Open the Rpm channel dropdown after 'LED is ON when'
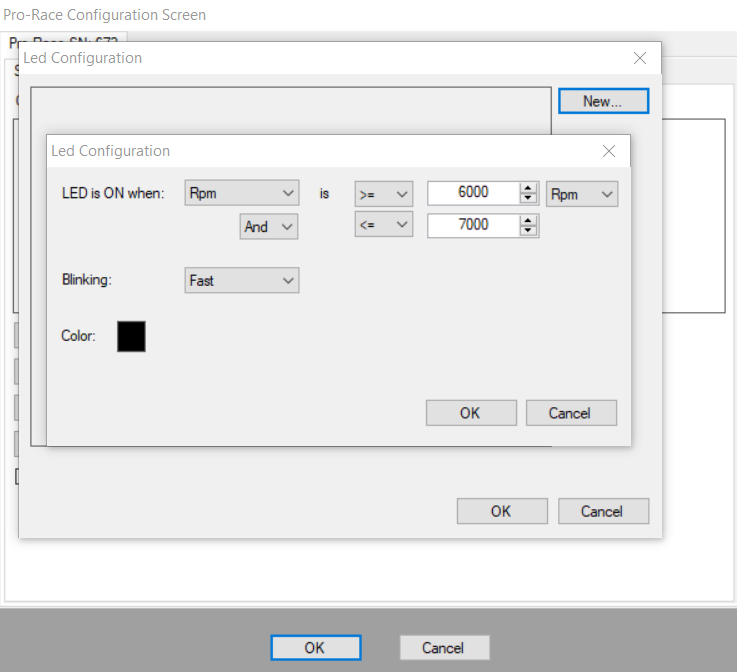The height and width of the screenshot is (672, 737). [x=242, y=194]
